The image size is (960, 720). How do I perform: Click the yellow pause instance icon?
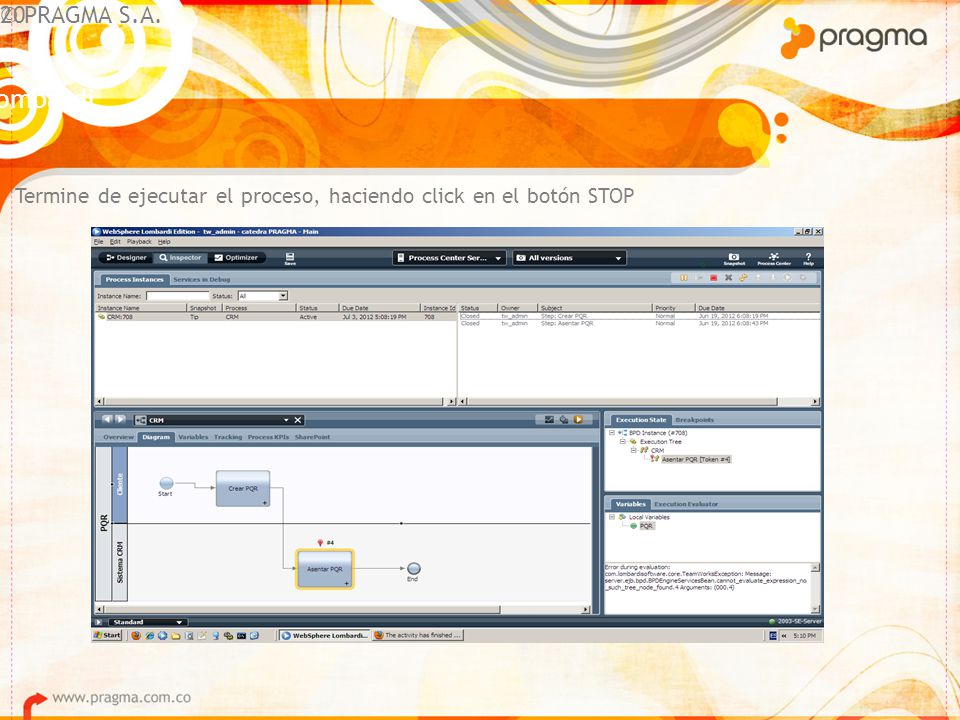point(684,278)
